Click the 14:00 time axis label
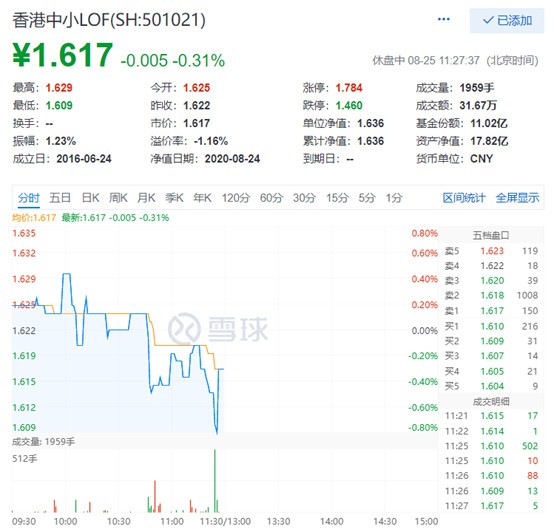The width and height of the screenshot is (554, 532). point(331,521)
